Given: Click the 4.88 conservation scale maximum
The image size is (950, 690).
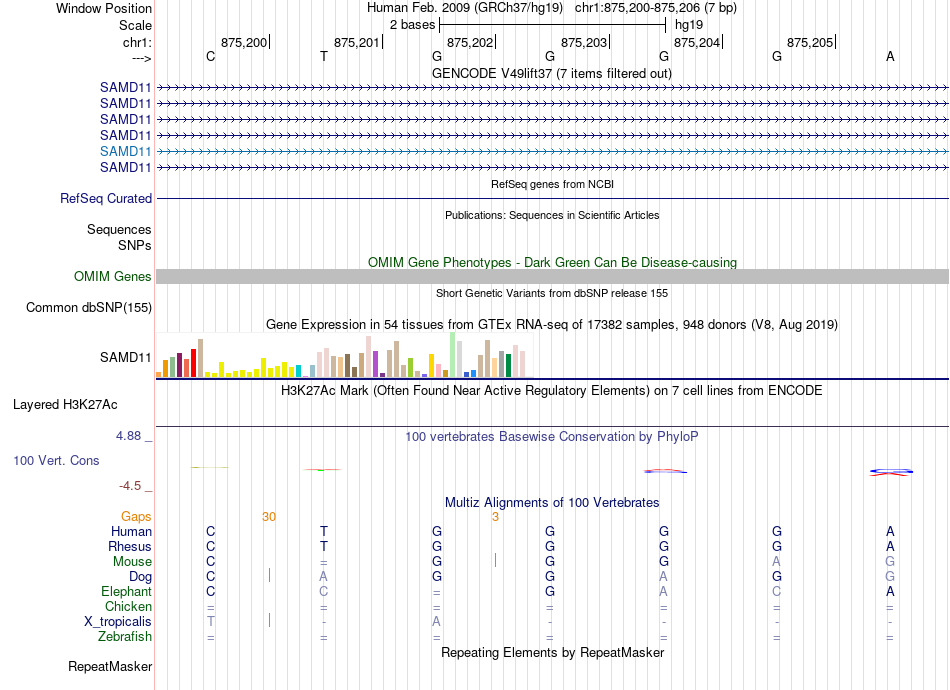Looking at the screenshot, I should (128, 436).
